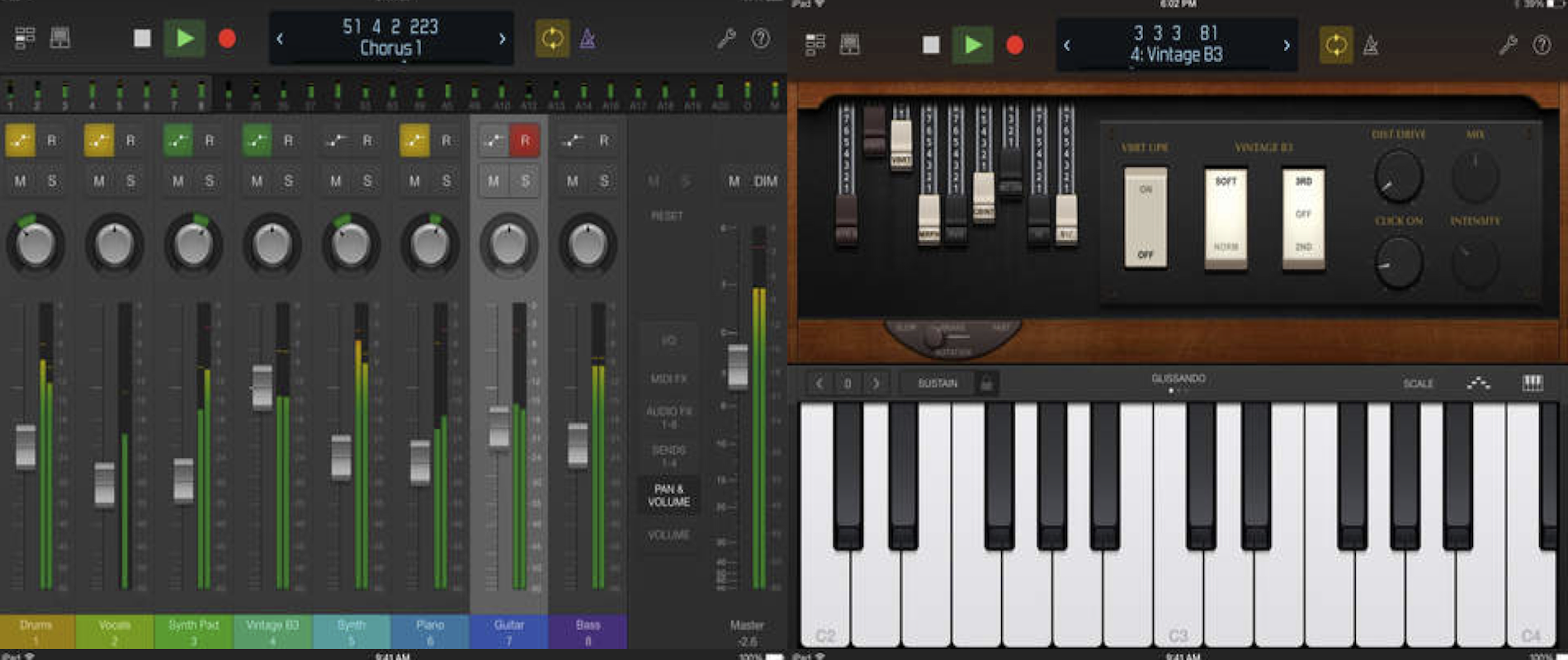This screenshot has height=660, width=1568.
Task: Click the Vintage B3 volume fader
Action: 262,387
